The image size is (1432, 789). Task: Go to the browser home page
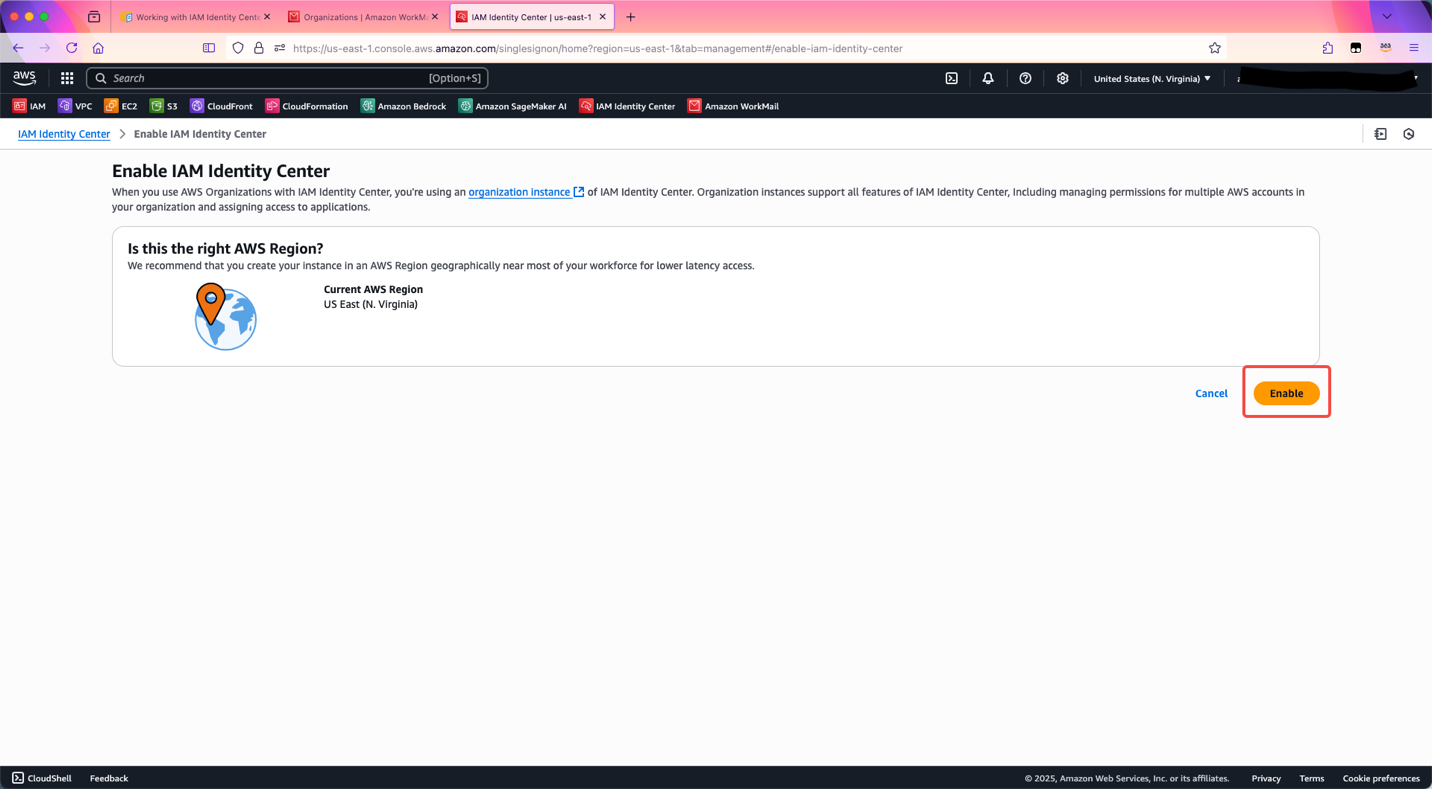pos(98,48)
